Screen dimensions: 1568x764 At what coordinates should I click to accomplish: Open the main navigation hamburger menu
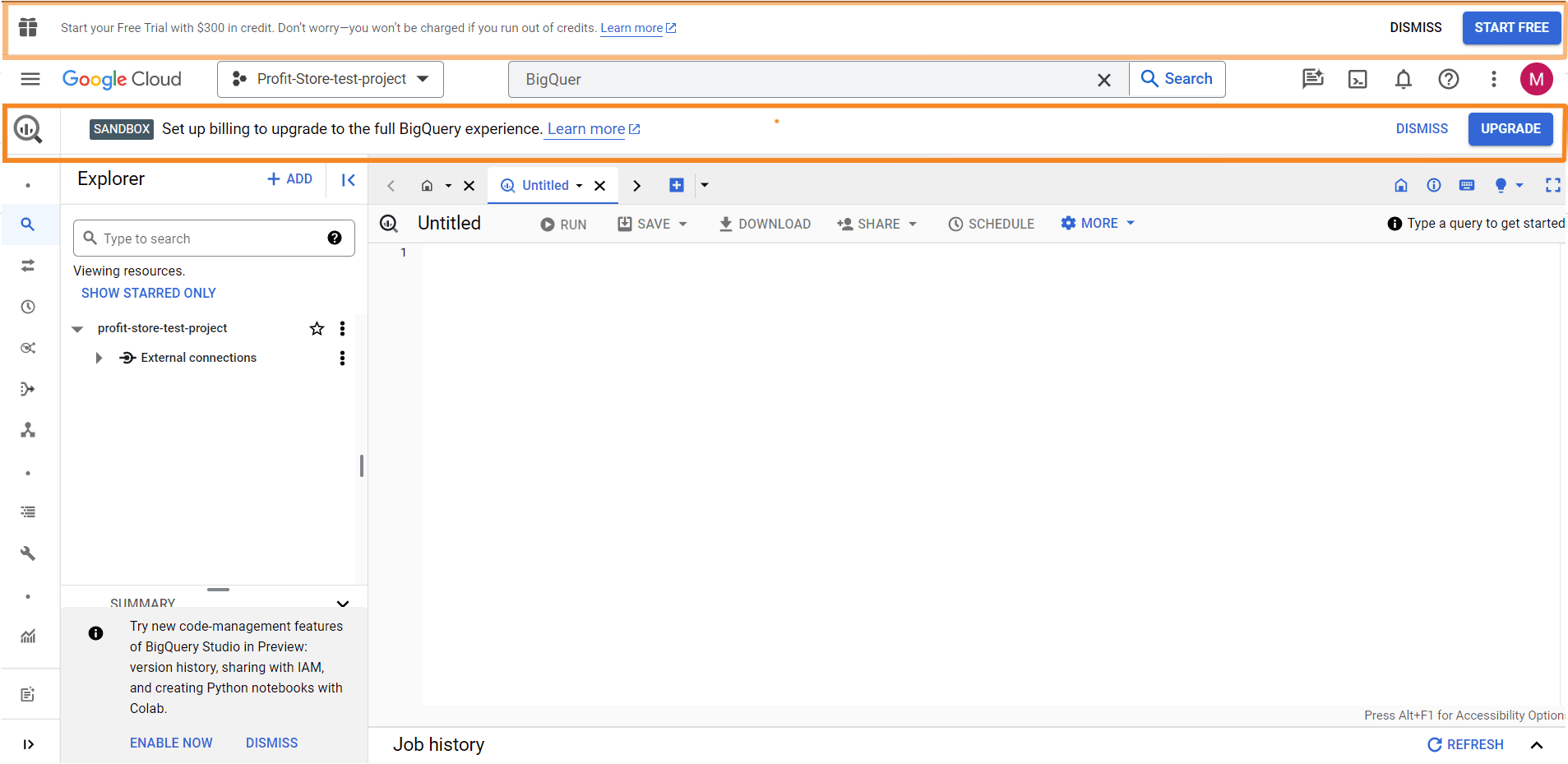30,79
